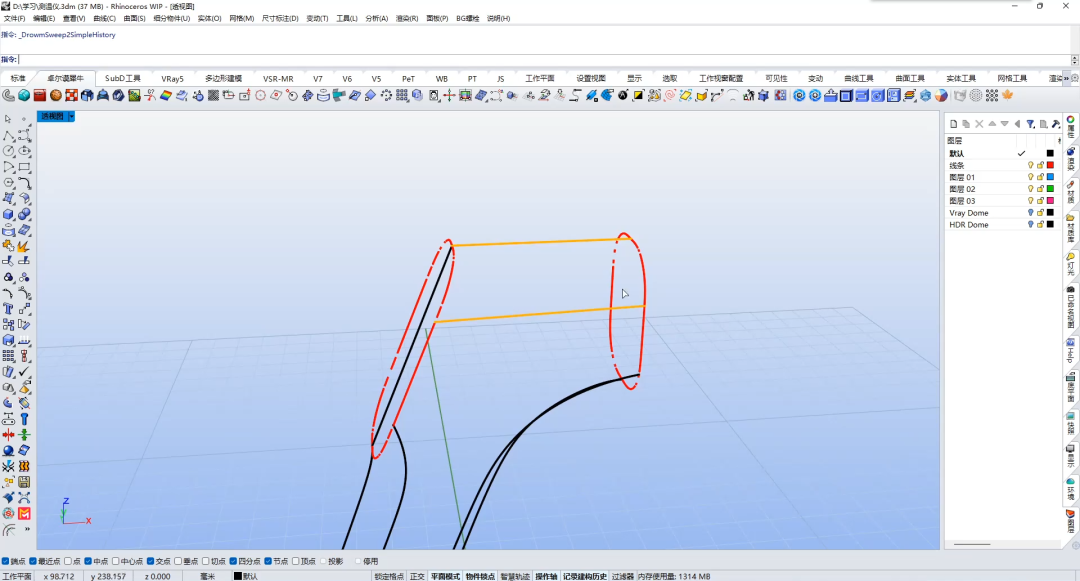Enable the 点 point osnap checkbox
The image size is (1080, 581).
point(68,562)
